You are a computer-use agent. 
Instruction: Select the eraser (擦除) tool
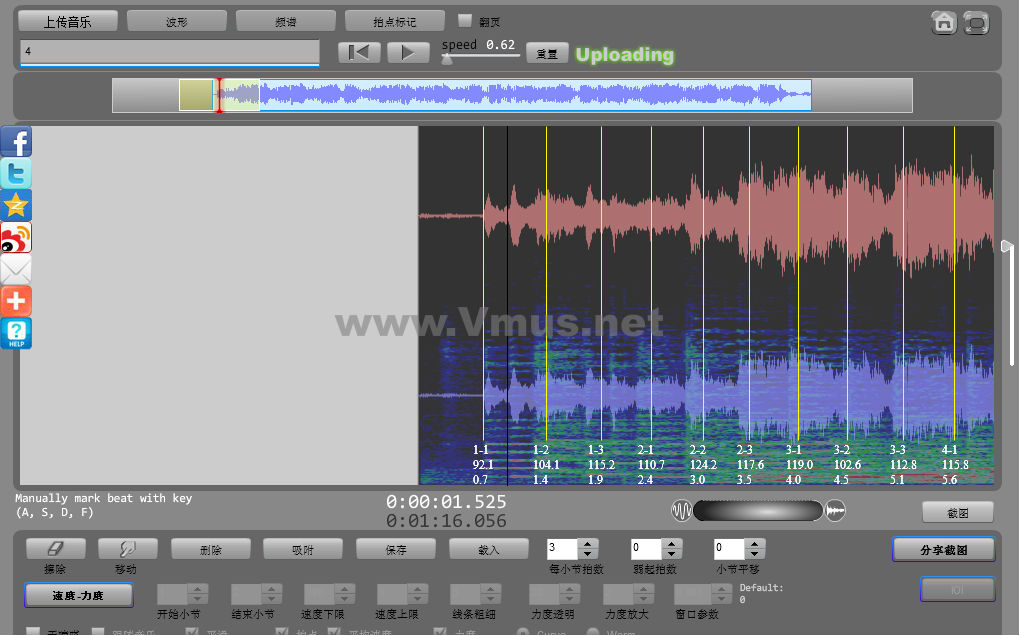56,549
